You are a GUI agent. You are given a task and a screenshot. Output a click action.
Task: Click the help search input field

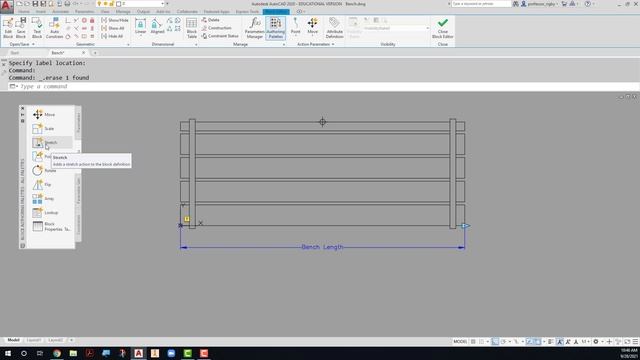[481, 4]
